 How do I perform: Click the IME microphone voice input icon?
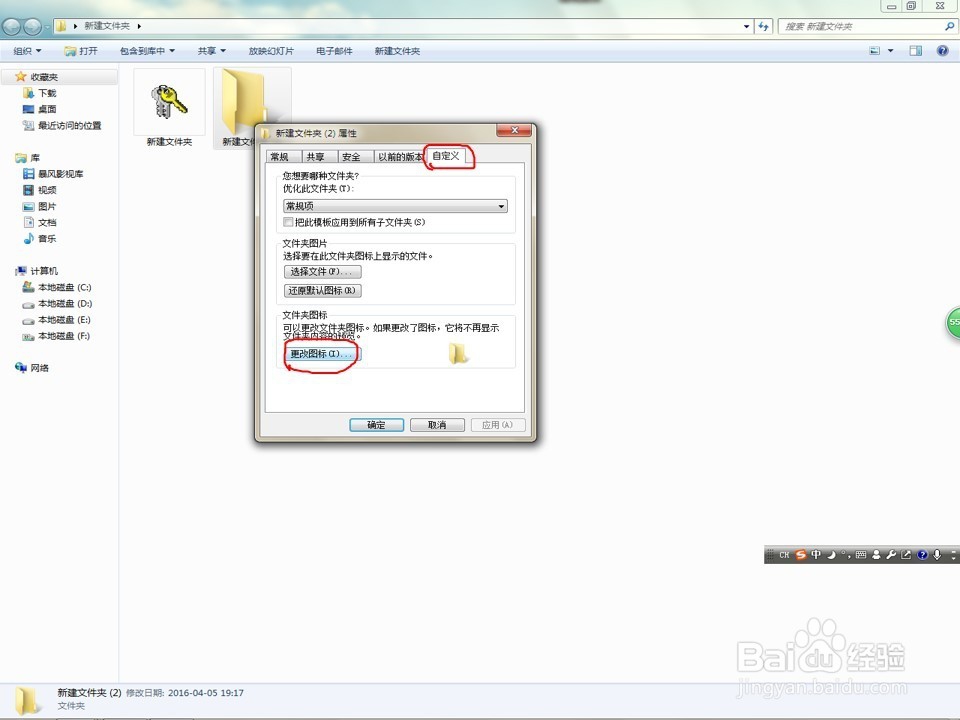tap(937, 555)
